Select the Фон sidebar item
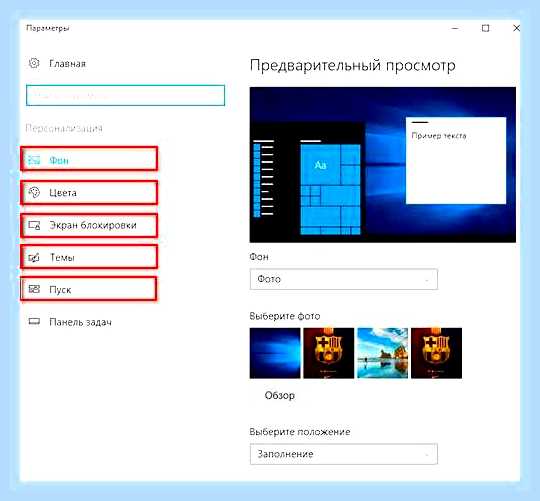 [x=89, y=159]
